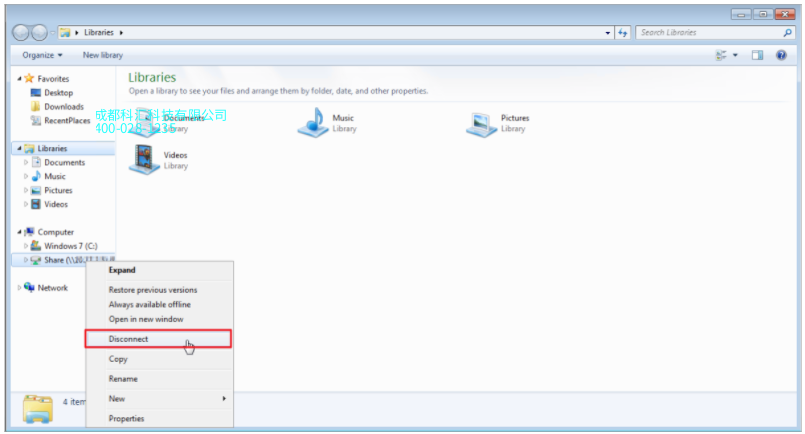The width and height of the screenshot is (805, 434).
Task: Select Downloads in Favorites
Action: coord(64,106)
